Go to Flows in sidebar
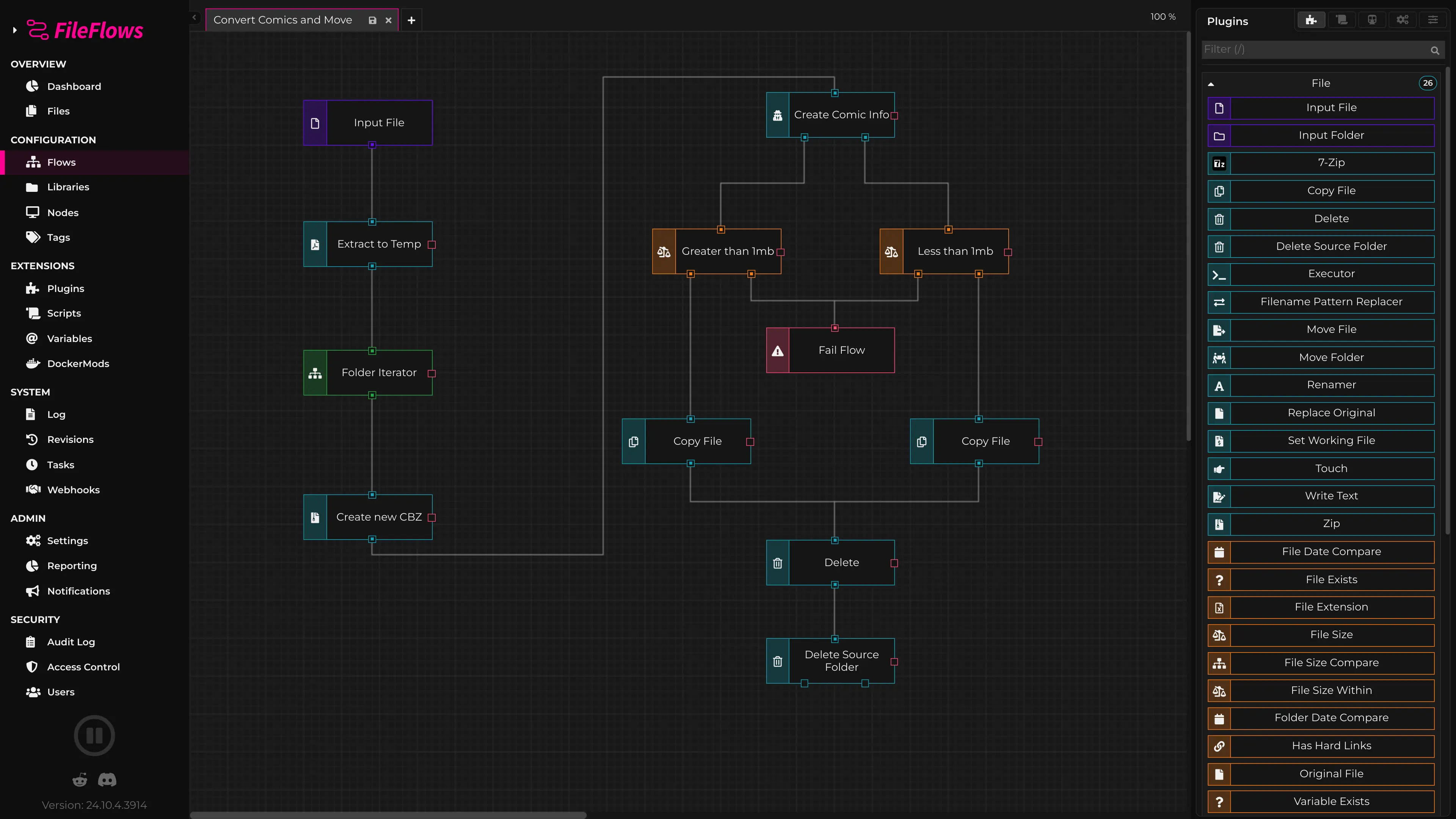 click(94, 162)
